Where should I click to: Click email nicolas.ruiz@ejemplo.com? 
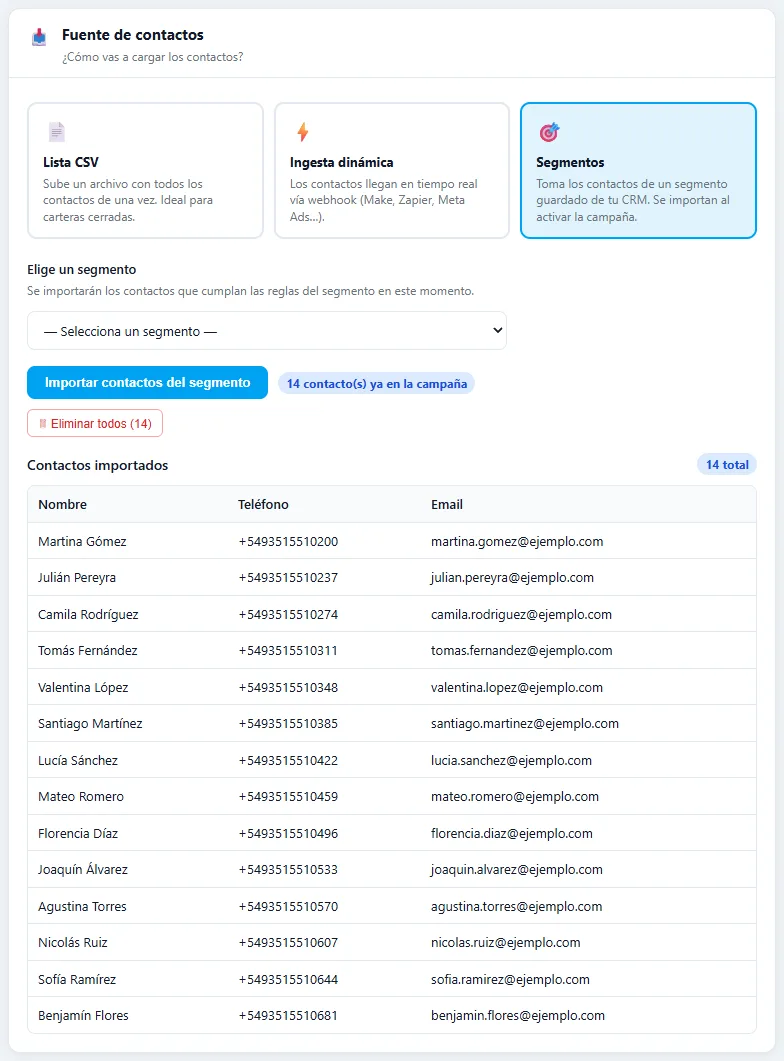click(x=506, y=943)
